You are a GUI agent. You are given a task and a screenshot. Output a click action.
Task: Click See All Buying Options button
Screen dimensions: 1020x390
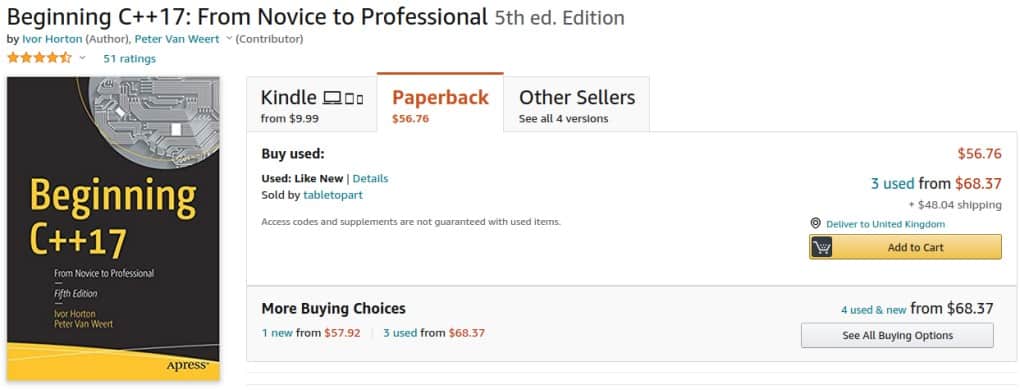pos(897,335)
